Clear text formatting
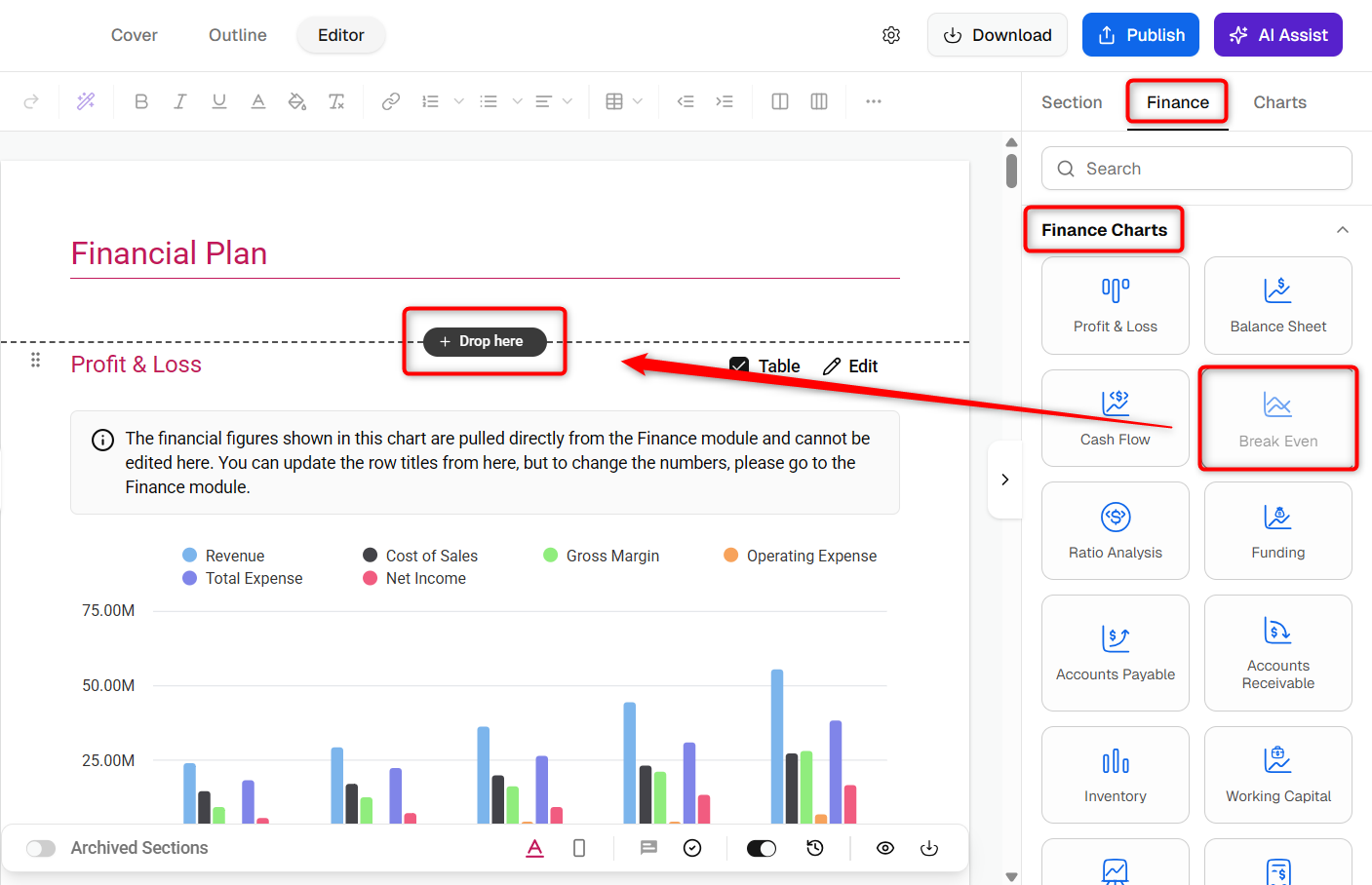The image size is (1372, 885). tap(336, 101)
